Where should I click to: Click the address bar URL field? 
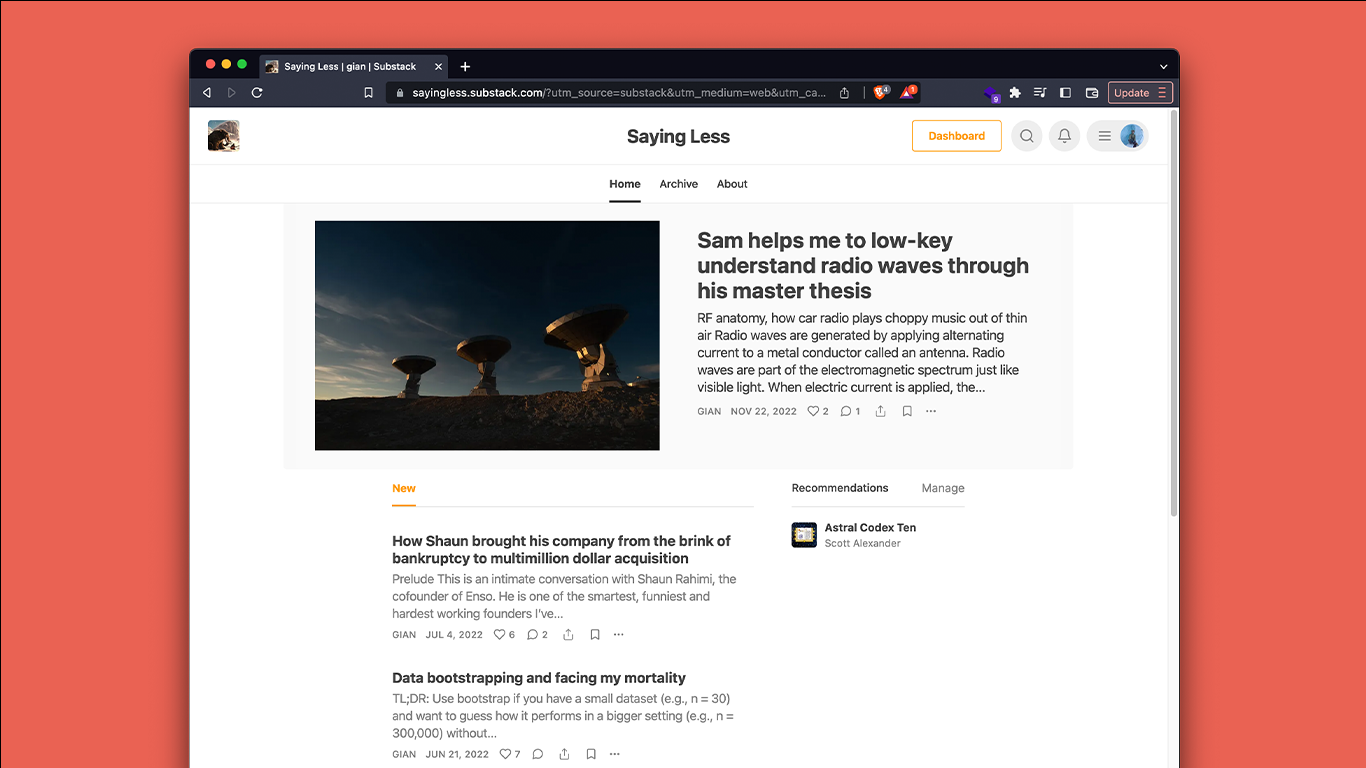[x=619, y=93]
